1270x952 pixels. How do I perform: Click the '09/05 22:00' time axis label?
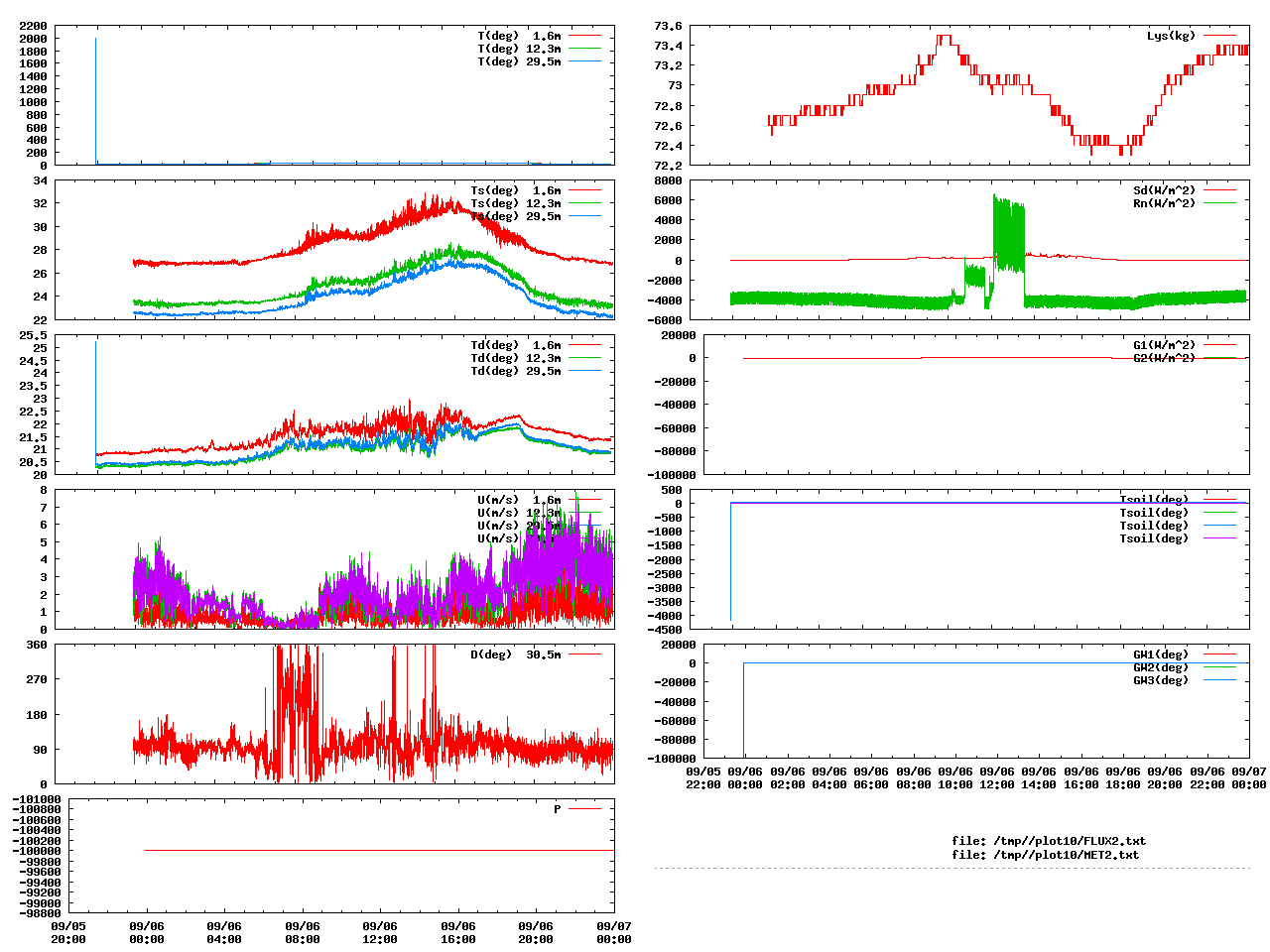(703, 777)
